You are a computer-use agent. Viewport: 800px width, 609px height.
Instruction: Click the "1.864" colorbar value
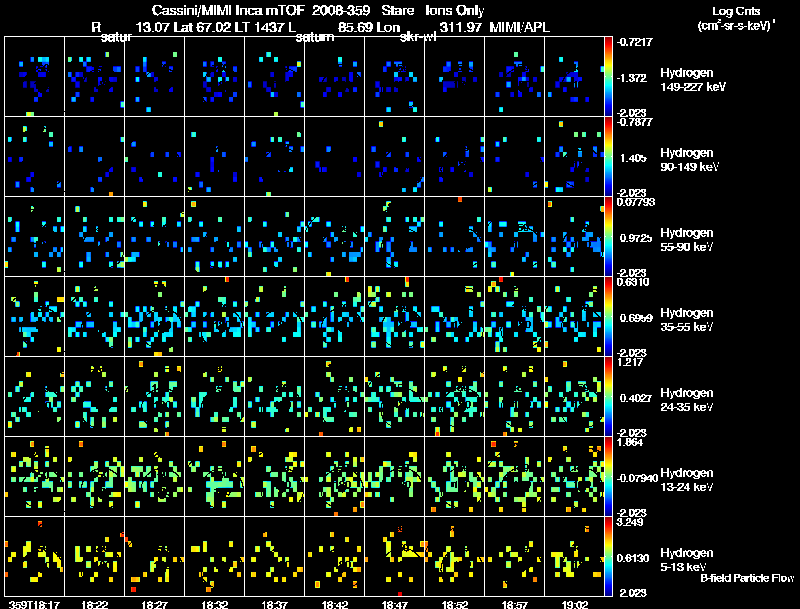(631, 442)
